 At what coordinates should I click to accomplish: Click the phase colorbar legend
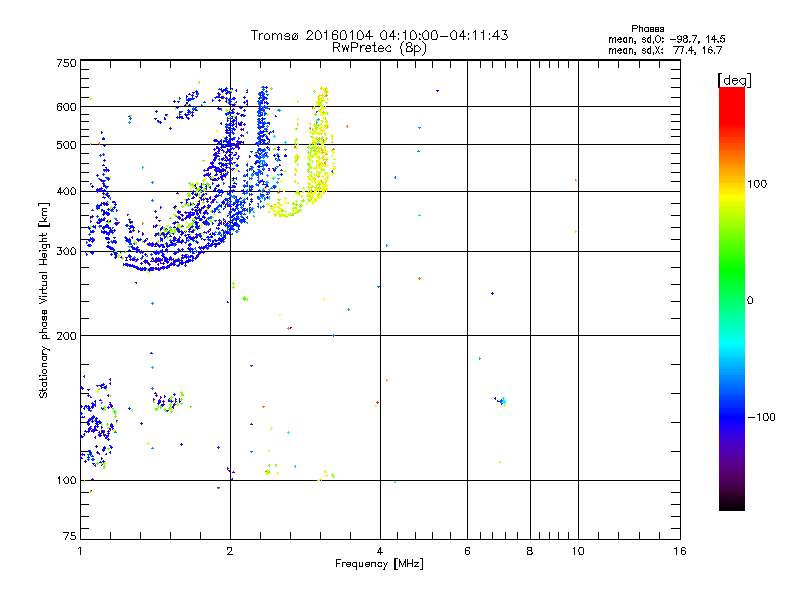pos(732,299)
